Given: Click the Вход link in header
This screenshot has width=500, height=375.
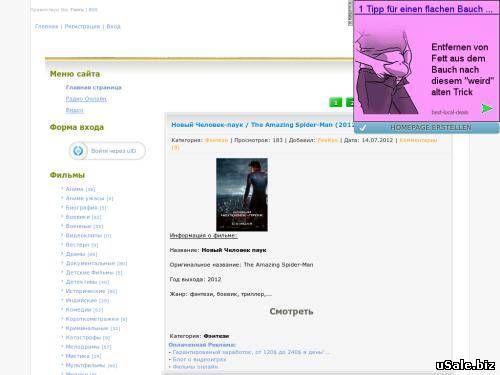Looking at the screenshot, I should coord(113,26).
